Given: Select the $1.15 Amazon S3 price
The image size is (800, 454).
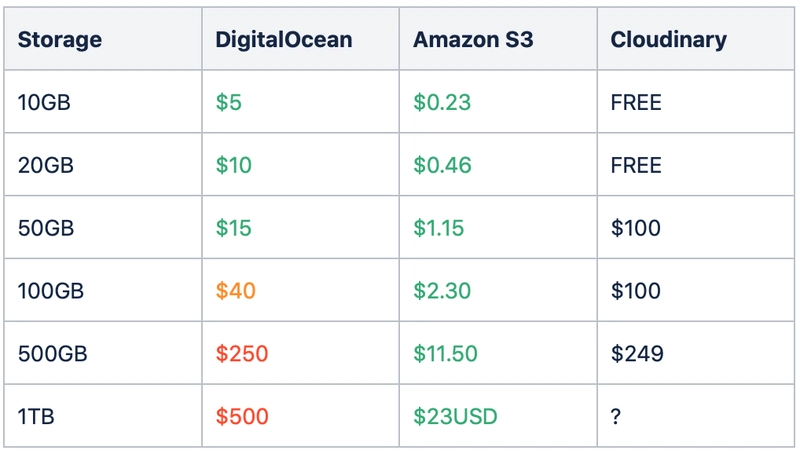Looking at the screenshot, I should pos(439,228).
